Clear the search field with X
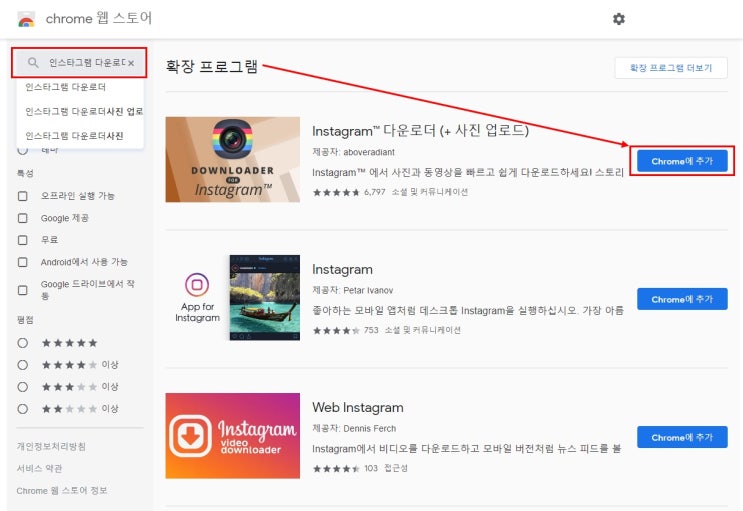The width and height of the screenshot is (743, 511). 131,63
